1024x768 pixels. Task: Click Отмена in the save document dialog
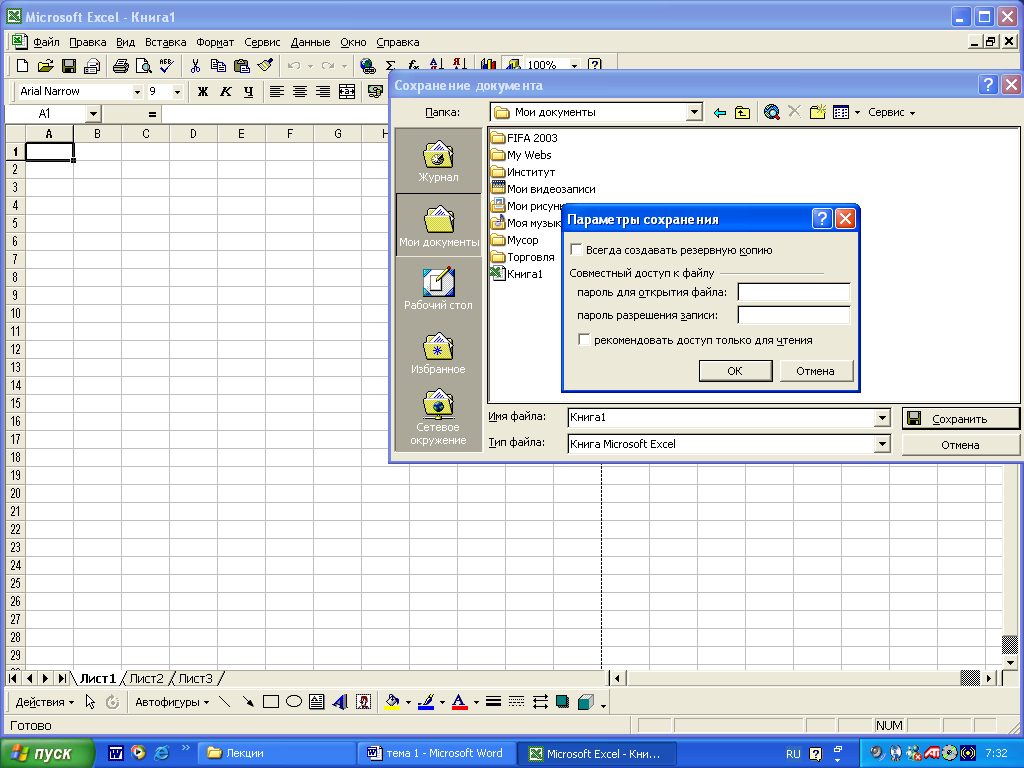[x=960, y=445]
